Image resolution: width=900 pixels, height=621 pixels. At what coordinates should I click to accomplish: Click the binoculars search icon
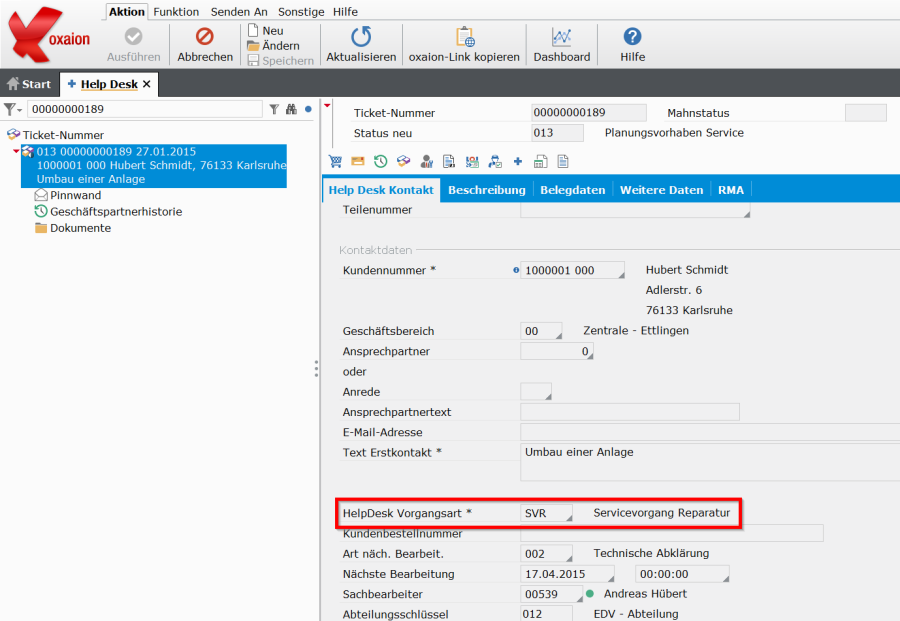[292, 109]
